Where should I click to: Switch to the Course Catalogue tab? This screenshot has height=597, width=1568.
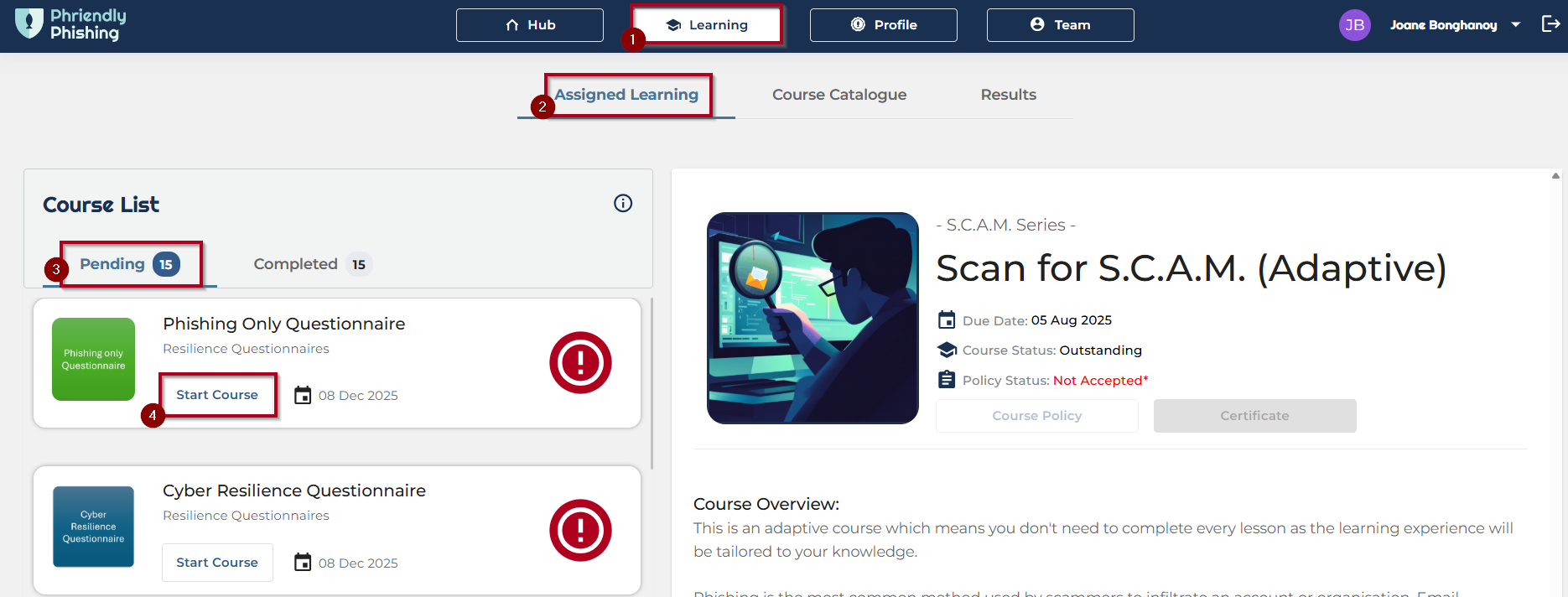point(839,95)
